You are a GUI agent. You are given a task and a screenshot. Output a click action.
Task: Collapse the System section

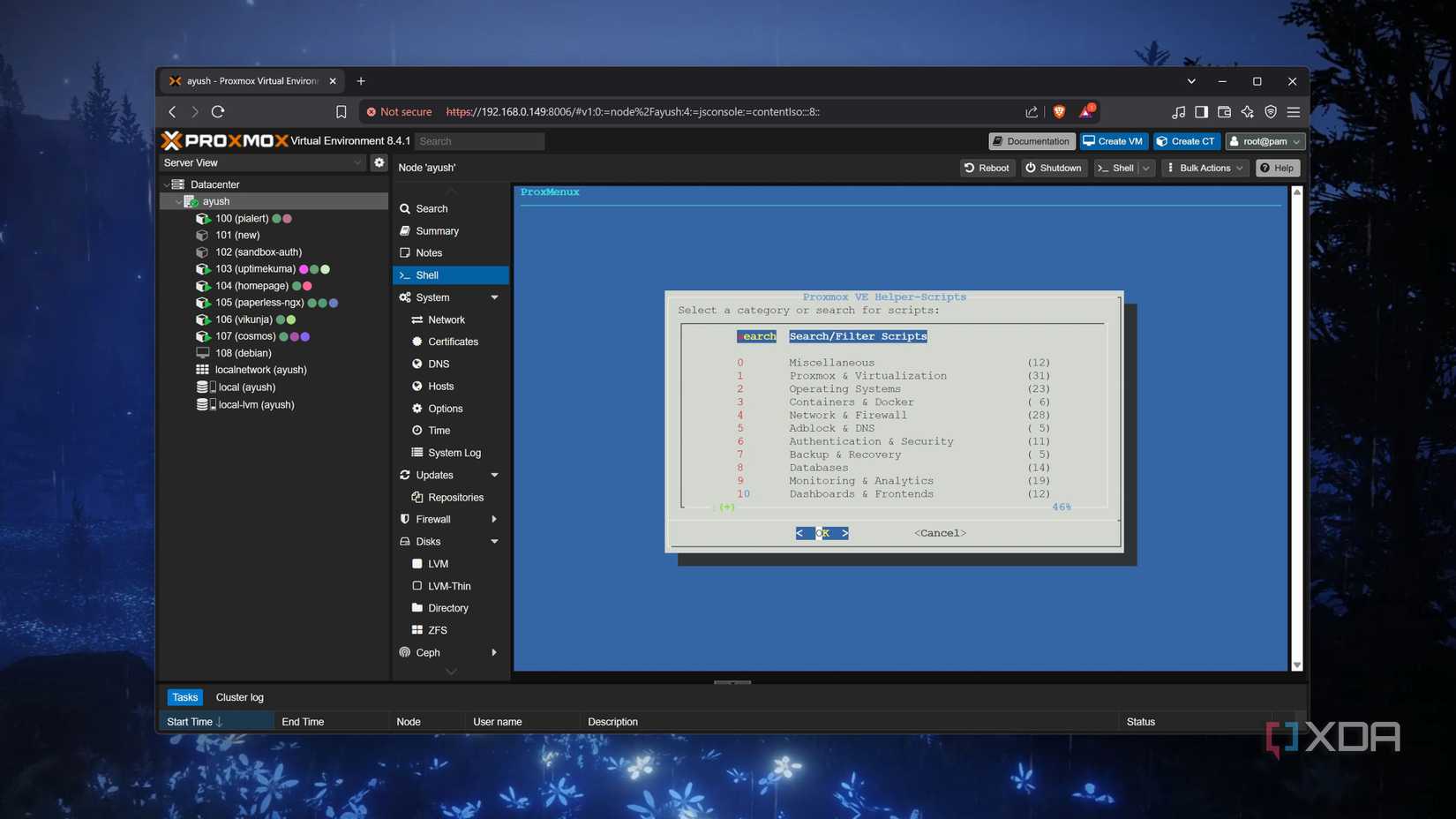pyautogui.click(x=494, y=297)
